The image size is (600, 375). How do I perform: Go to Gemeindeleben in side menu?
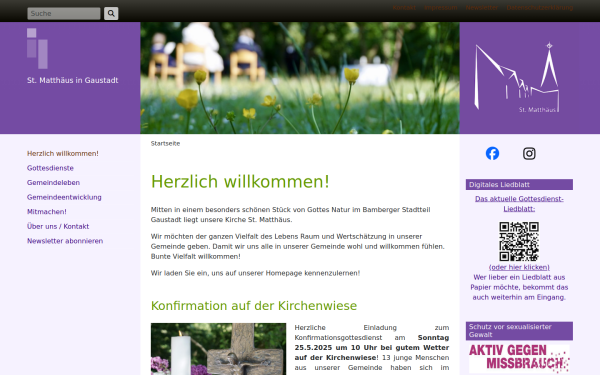click(x=53, y=183)
